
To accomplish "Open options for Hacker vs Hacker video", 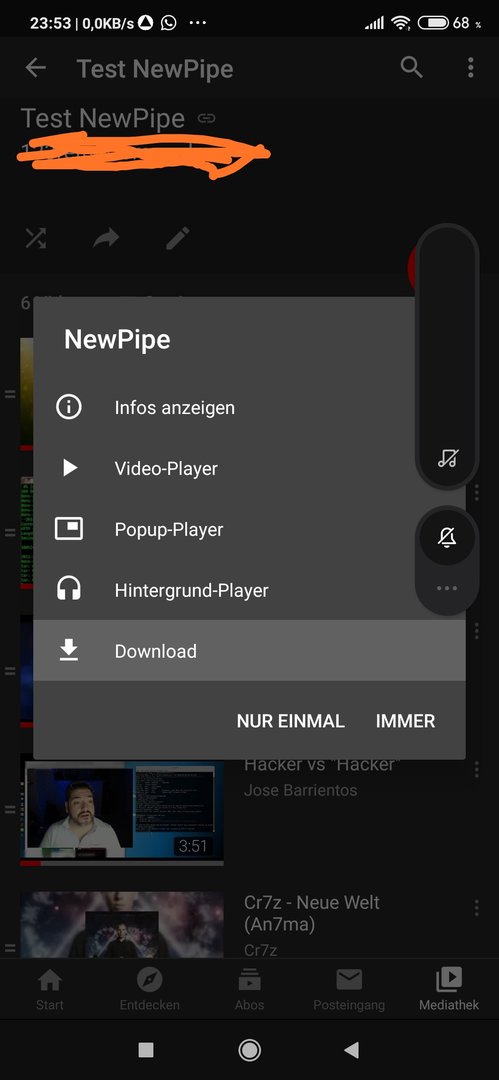I will coord(476,769).
